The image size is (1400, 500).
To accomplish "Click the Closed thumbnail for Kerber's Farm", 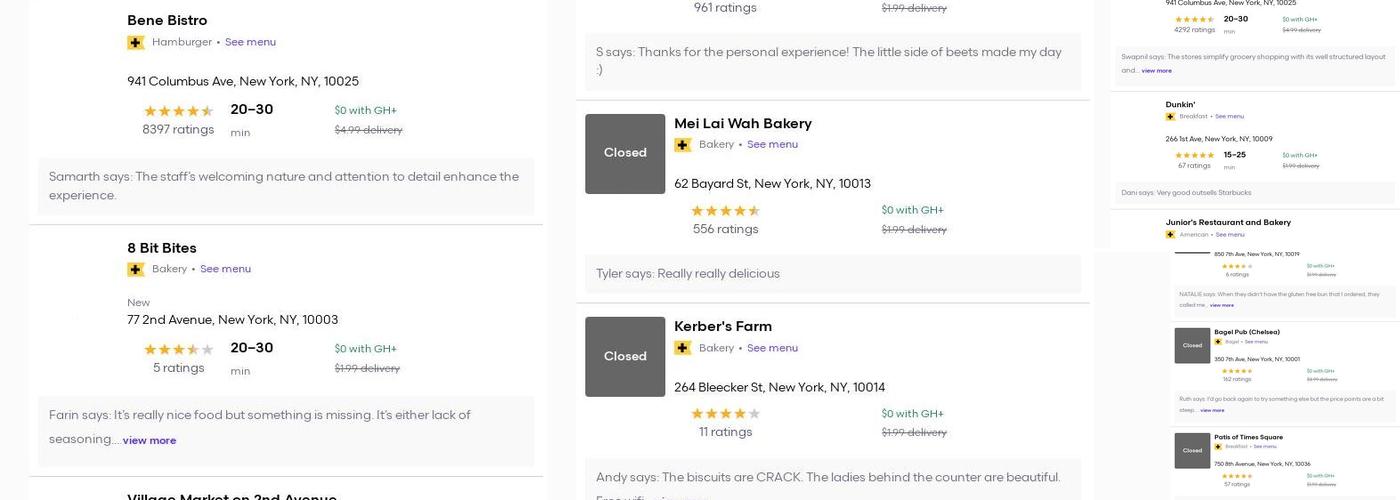I will [625, 357].
